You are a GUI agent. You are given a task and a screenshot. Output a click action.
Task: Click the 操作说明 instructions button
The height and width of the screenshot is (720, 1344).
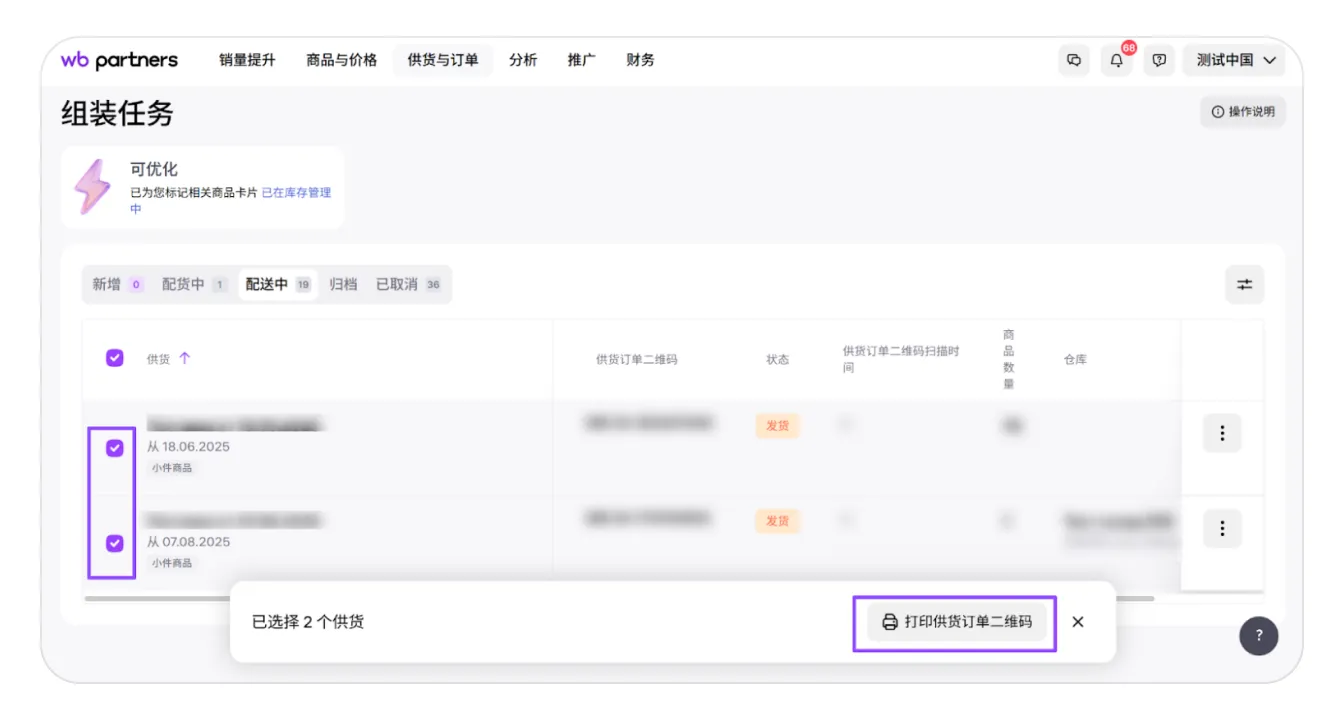1243,112
